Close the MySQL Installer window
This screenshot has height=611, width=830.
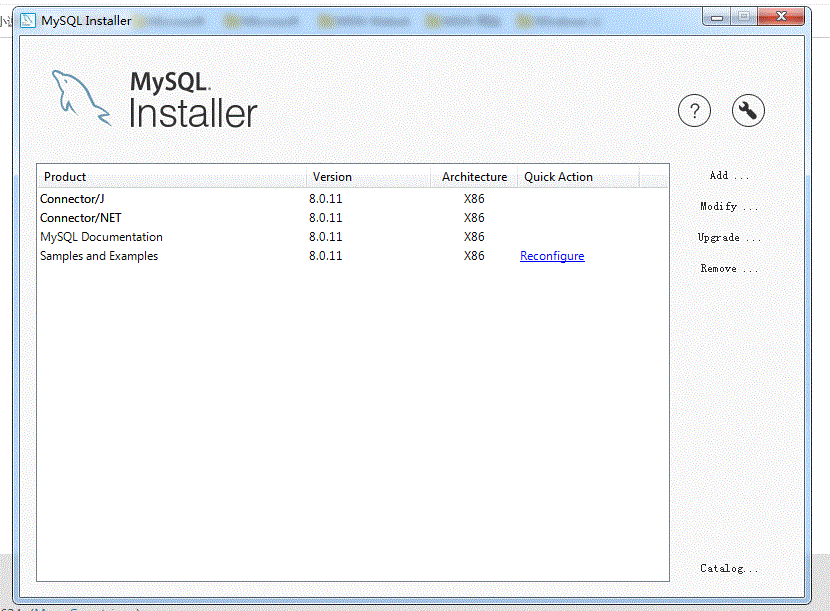[781, 17]
